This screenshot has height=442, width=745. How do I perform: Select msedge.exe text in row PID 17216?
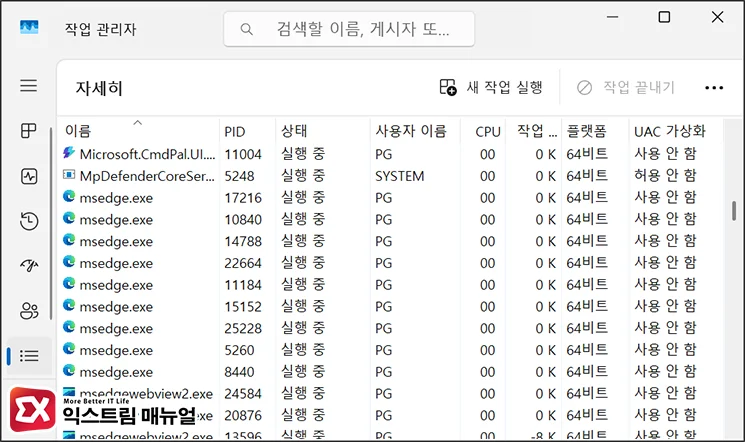coord(116,198)
